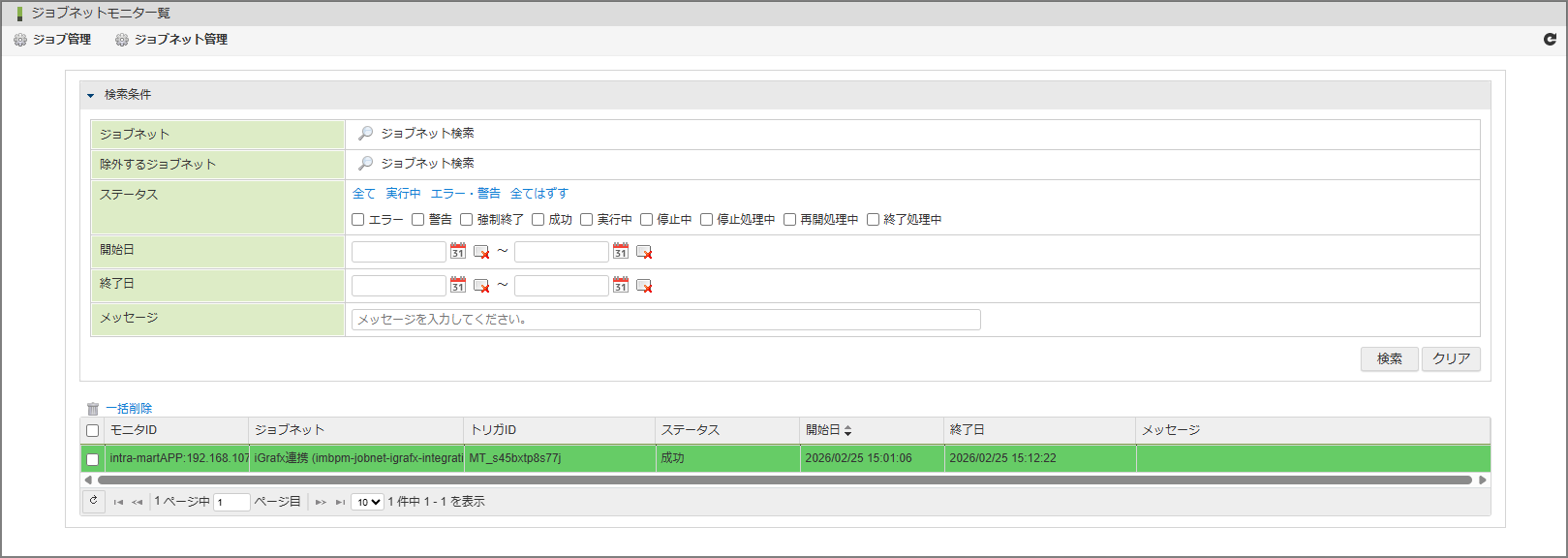Check the 成功 status checkbox
The image size is (1568, 558).
click(538, 220)
